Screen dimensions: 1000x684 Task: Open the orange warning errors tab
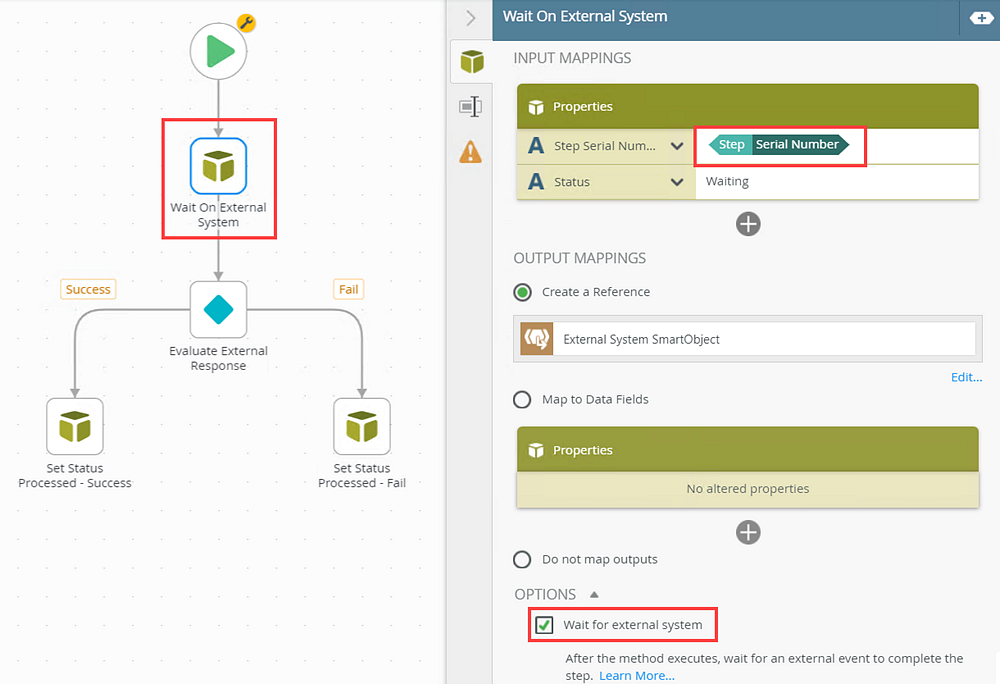coord(470,151)
